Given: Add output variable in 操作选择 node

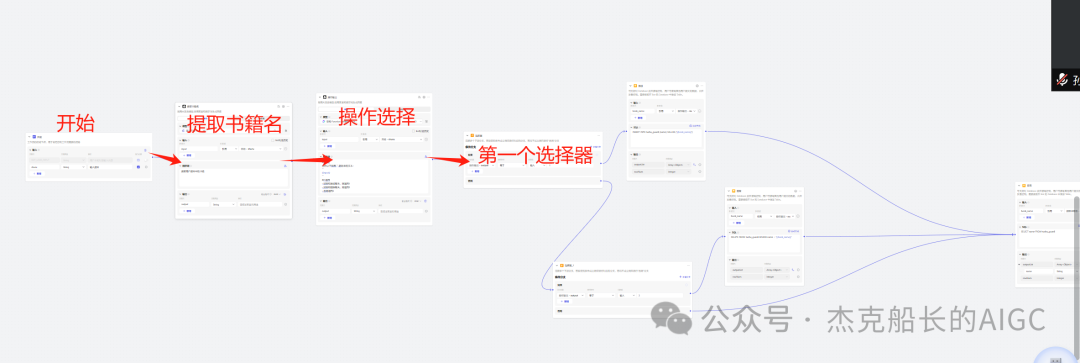Looking at the screenshot, I should 329,218.
